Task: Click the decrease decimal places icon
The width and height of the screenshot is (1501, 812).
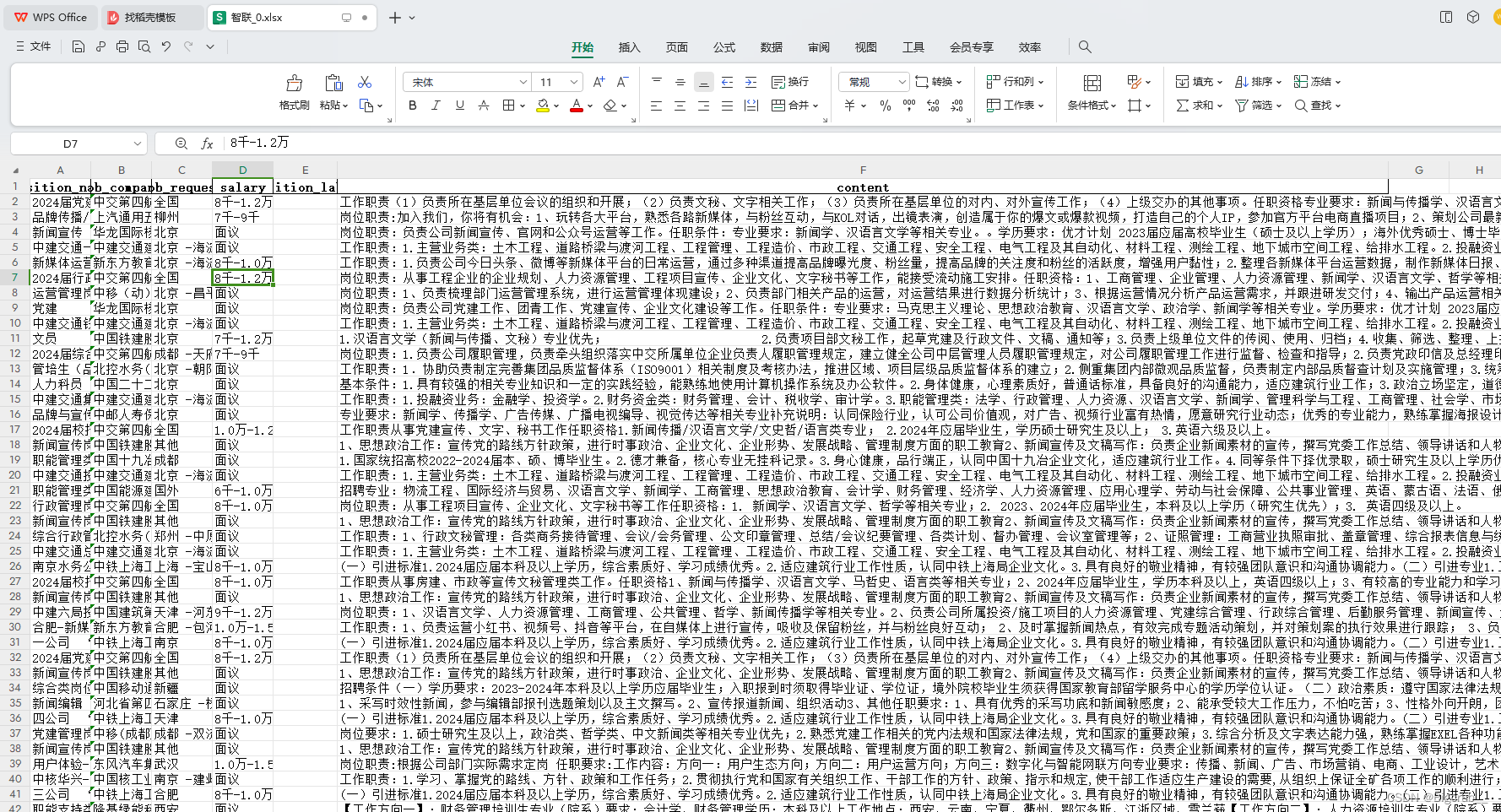Action: point(956,106)
